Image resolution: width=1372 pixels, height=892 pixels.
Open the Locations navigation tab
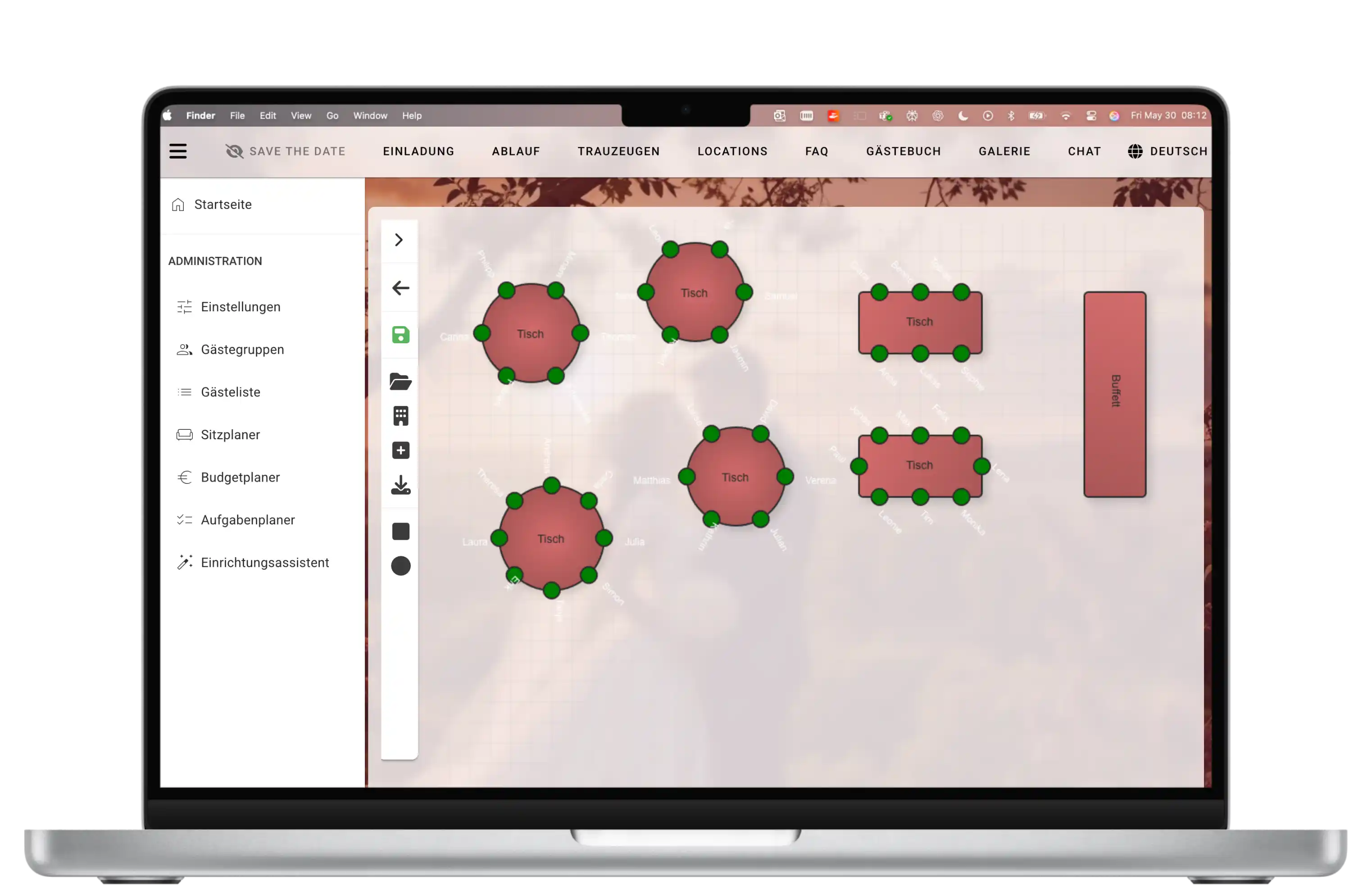pos(732,151)
